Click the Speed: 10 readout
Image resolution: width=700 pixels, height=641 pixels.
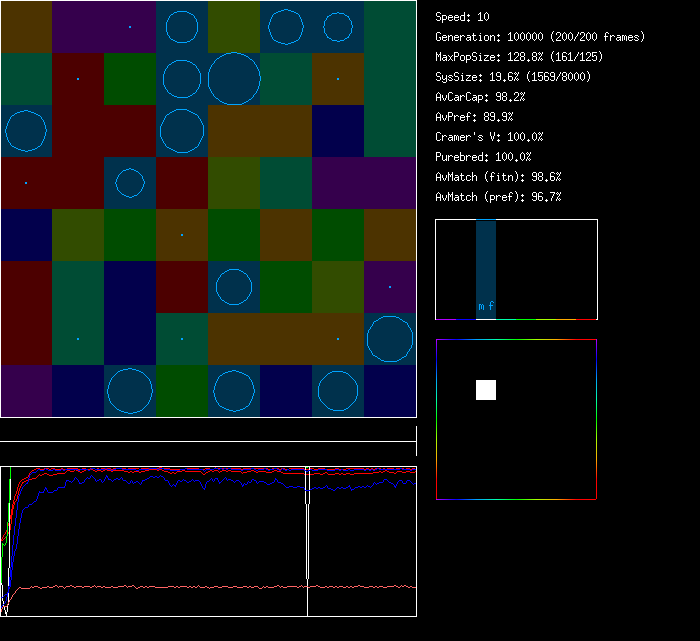click(x=462, y=17)
